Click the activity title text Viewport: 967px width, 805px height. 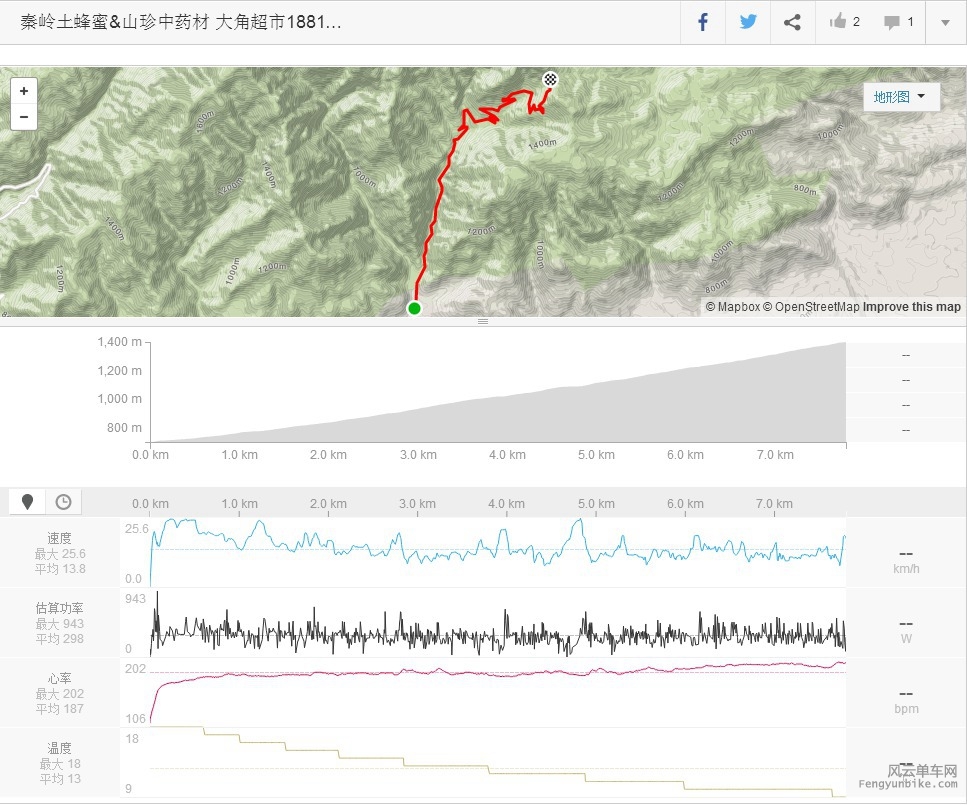181,22
